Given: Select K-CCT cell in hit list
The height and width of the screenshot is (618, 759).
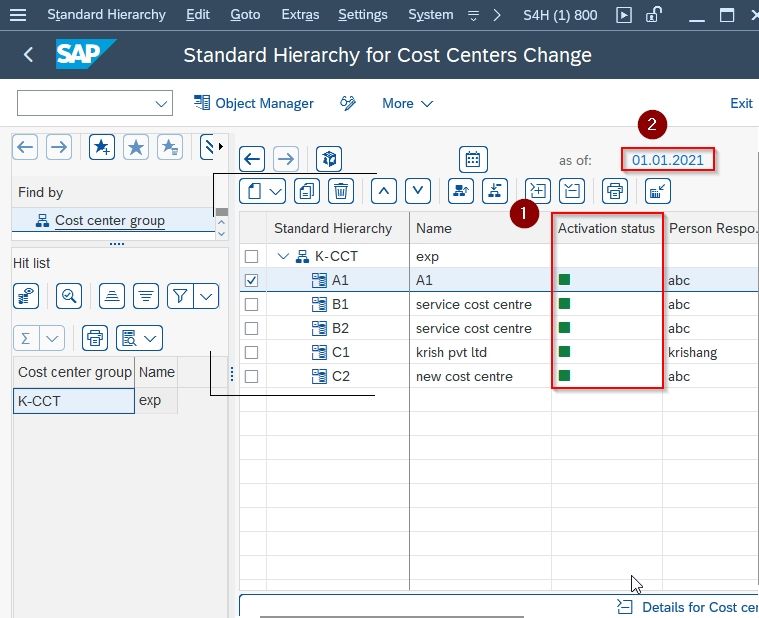Looking at the screenshot, I should [x=74, y=401].
